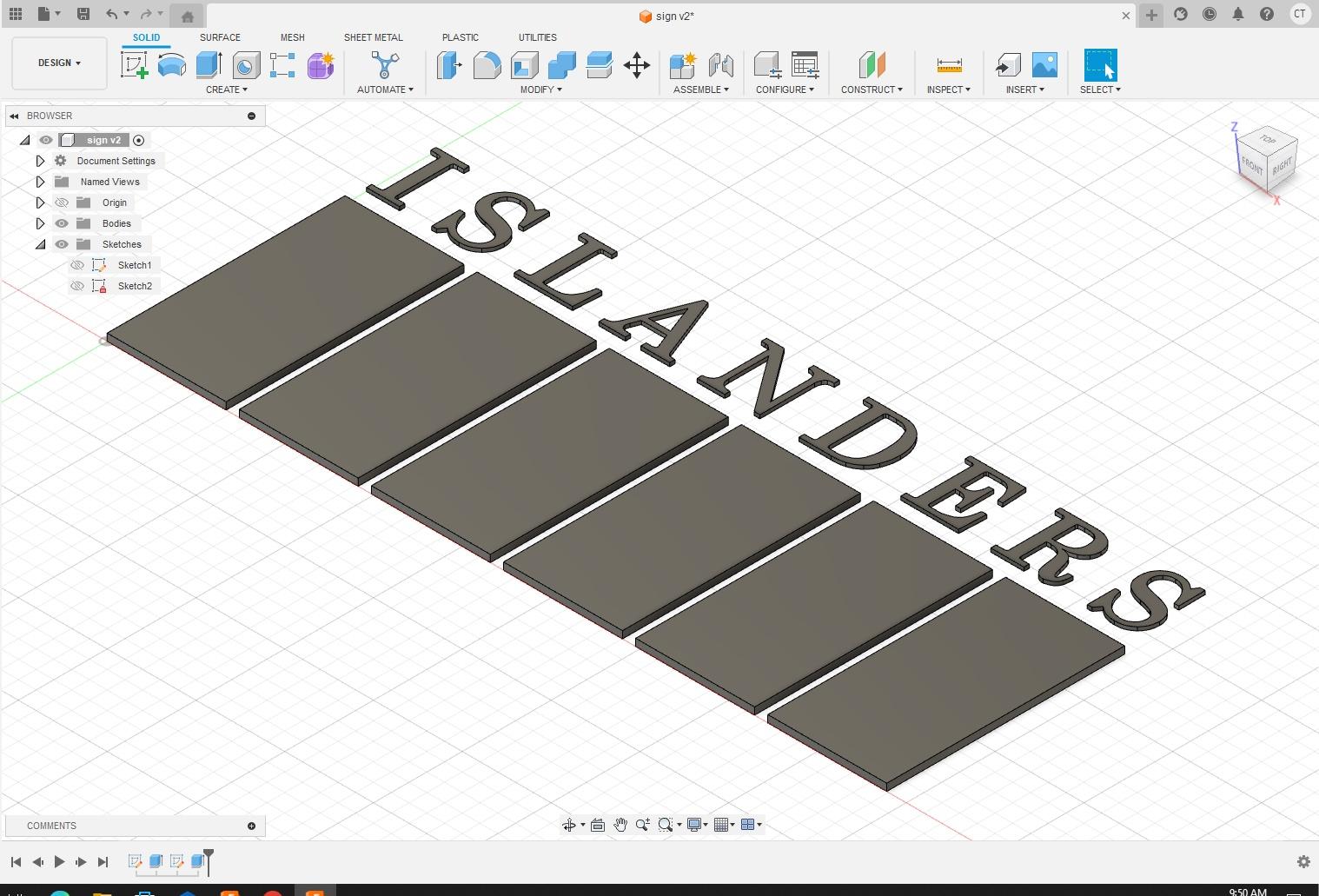This screenshot has height=896, width=1319.
Task: Select the New Component icon
Action: click(x=683, y=65)
